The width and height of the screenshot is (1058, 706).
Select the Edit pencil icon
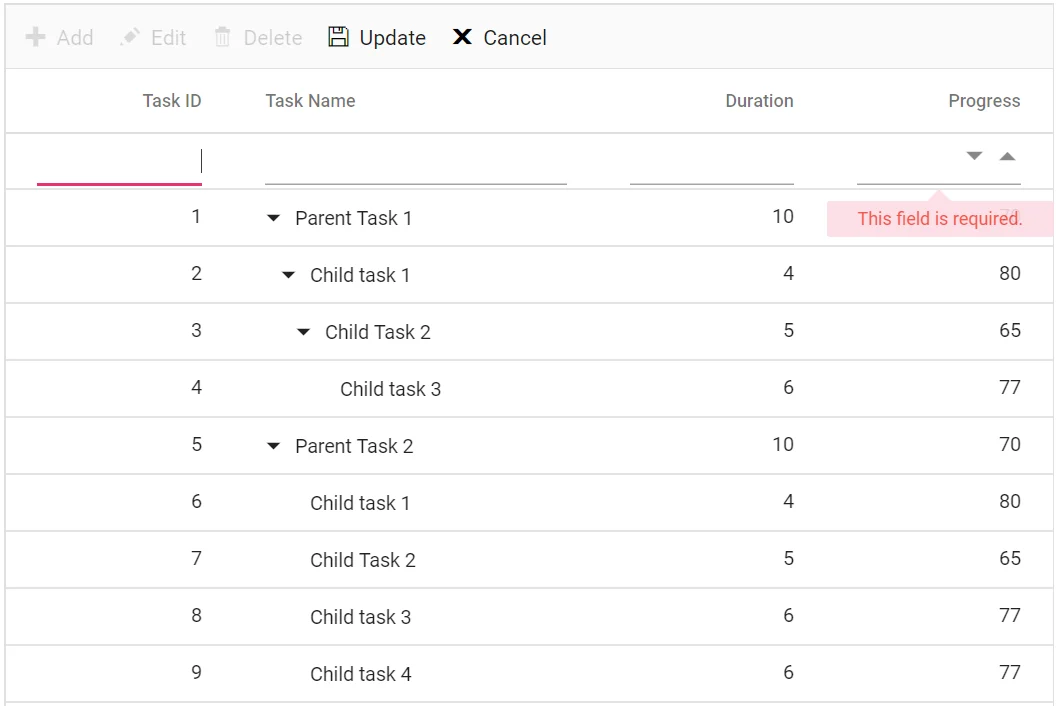[x=130, y=37]
